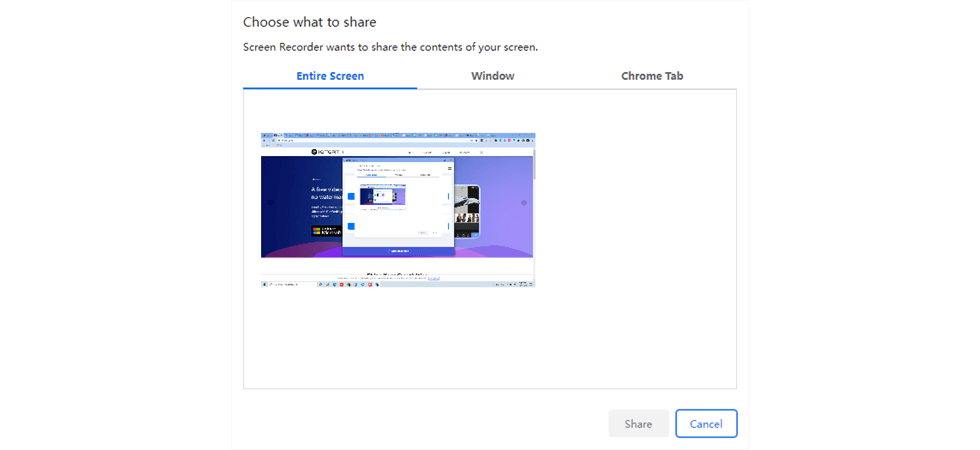Switch to the Window tab
Viewport: 980px width, 450px height.
point(492,76)
